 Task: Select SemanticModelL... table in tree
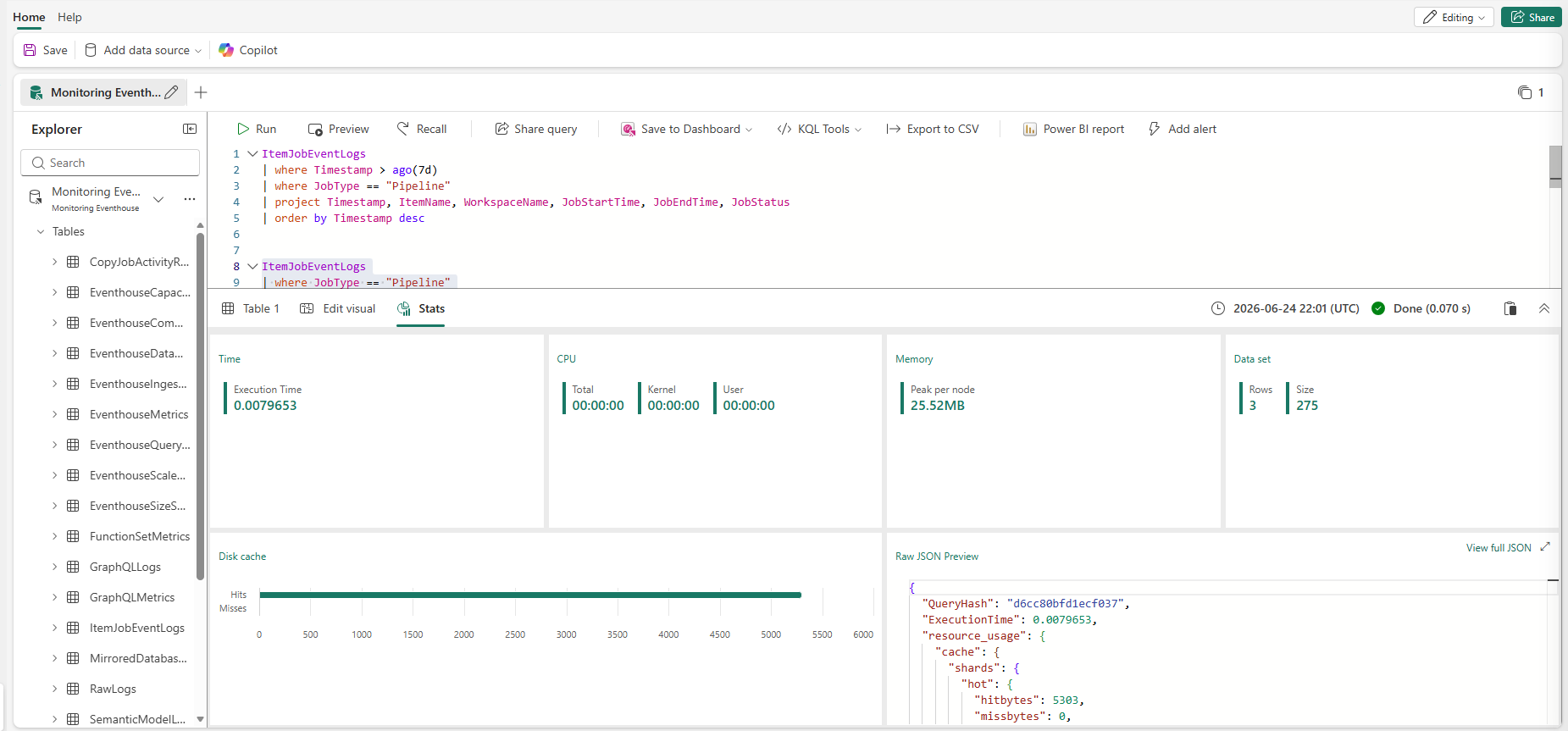(137, 719)
